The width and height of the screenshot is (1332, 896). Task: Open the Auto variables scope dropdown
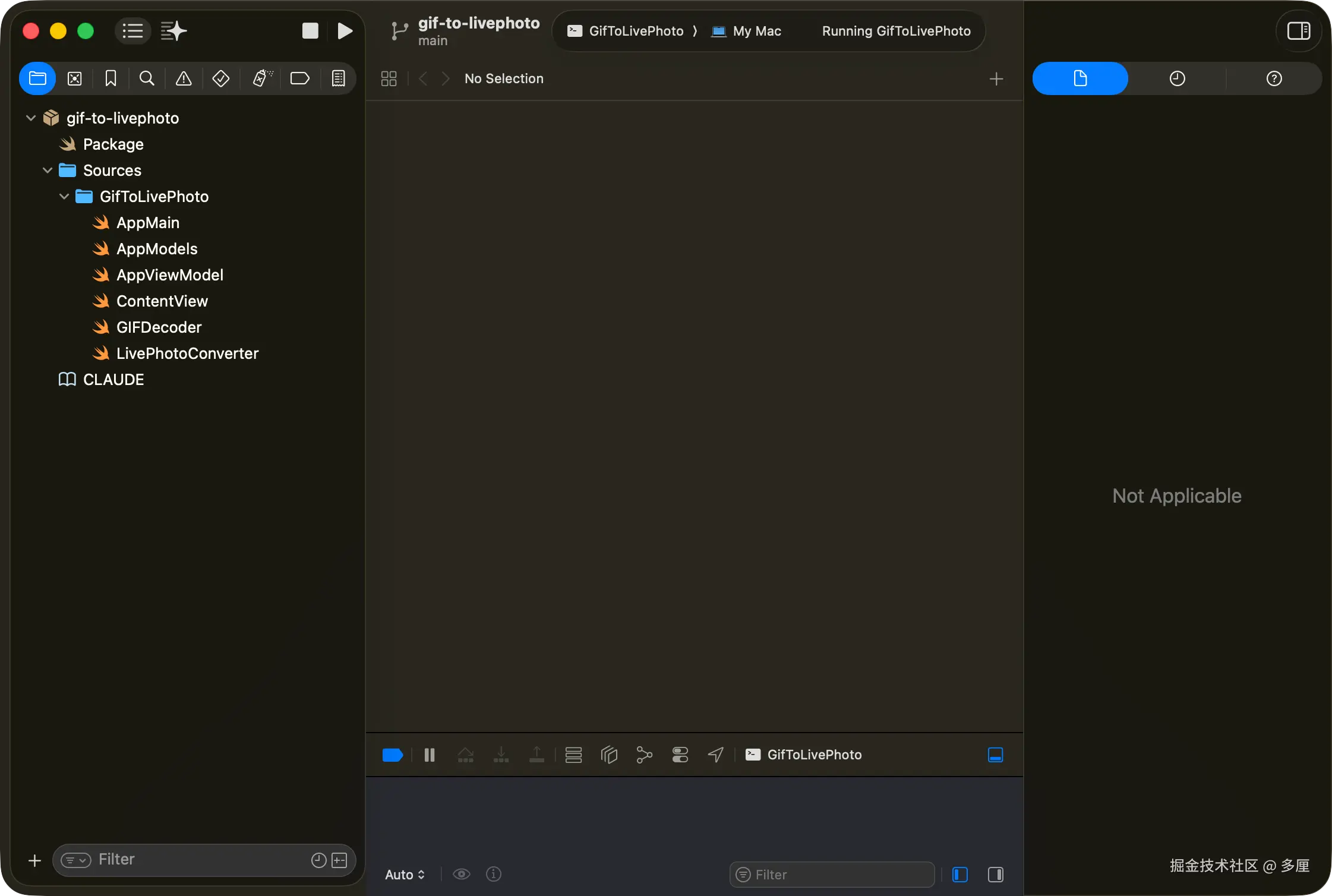(x=405, y=875)
